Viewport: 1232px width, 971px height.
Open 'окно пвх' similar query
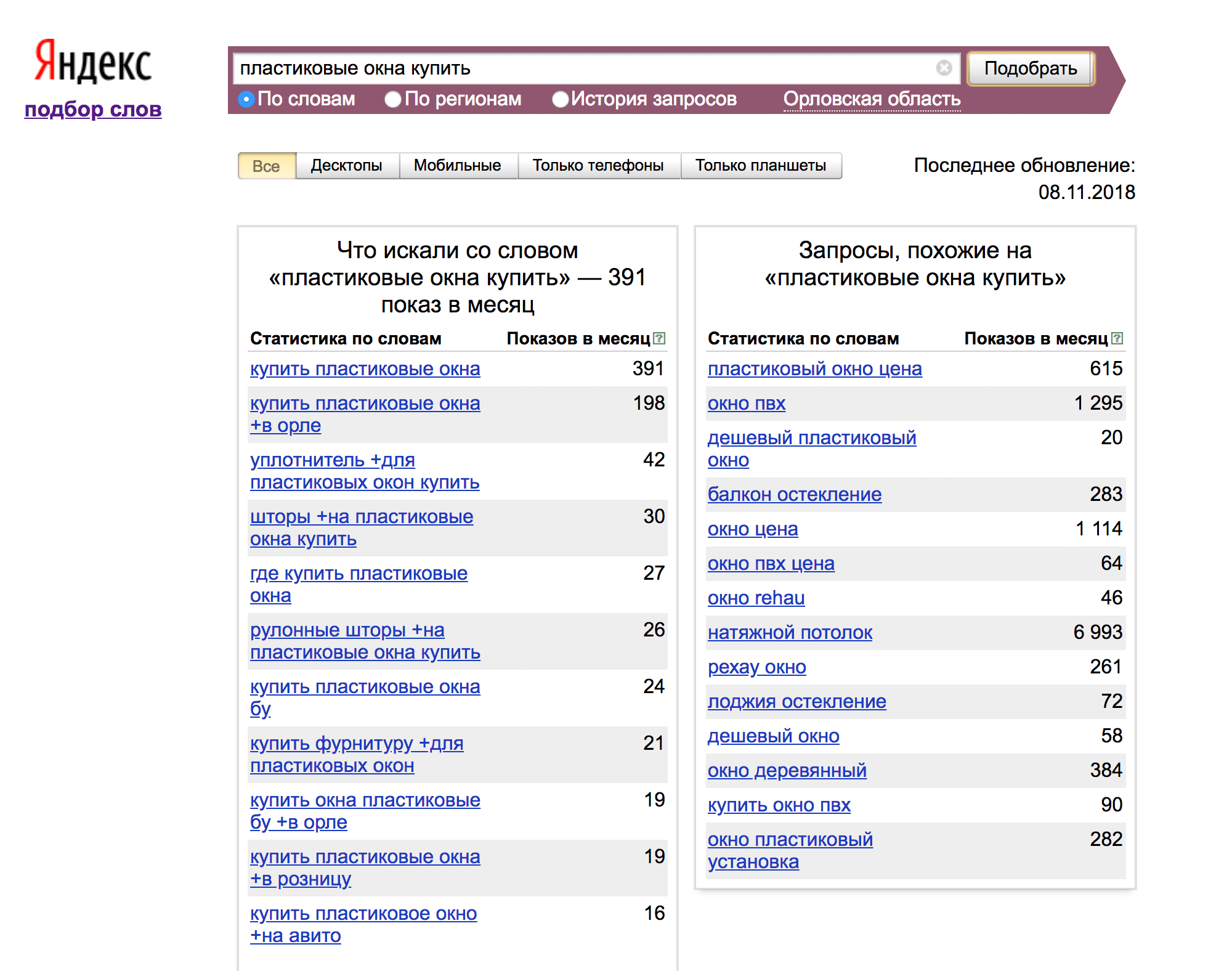coord(747,404)
